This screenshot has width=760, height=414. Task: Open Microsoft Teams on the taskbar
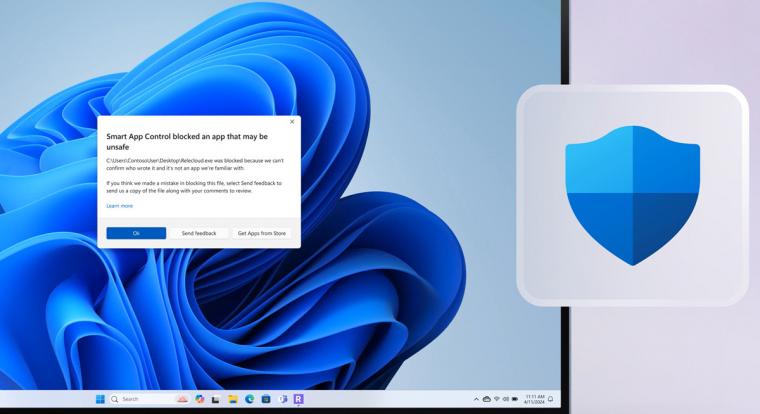(283, 399)
